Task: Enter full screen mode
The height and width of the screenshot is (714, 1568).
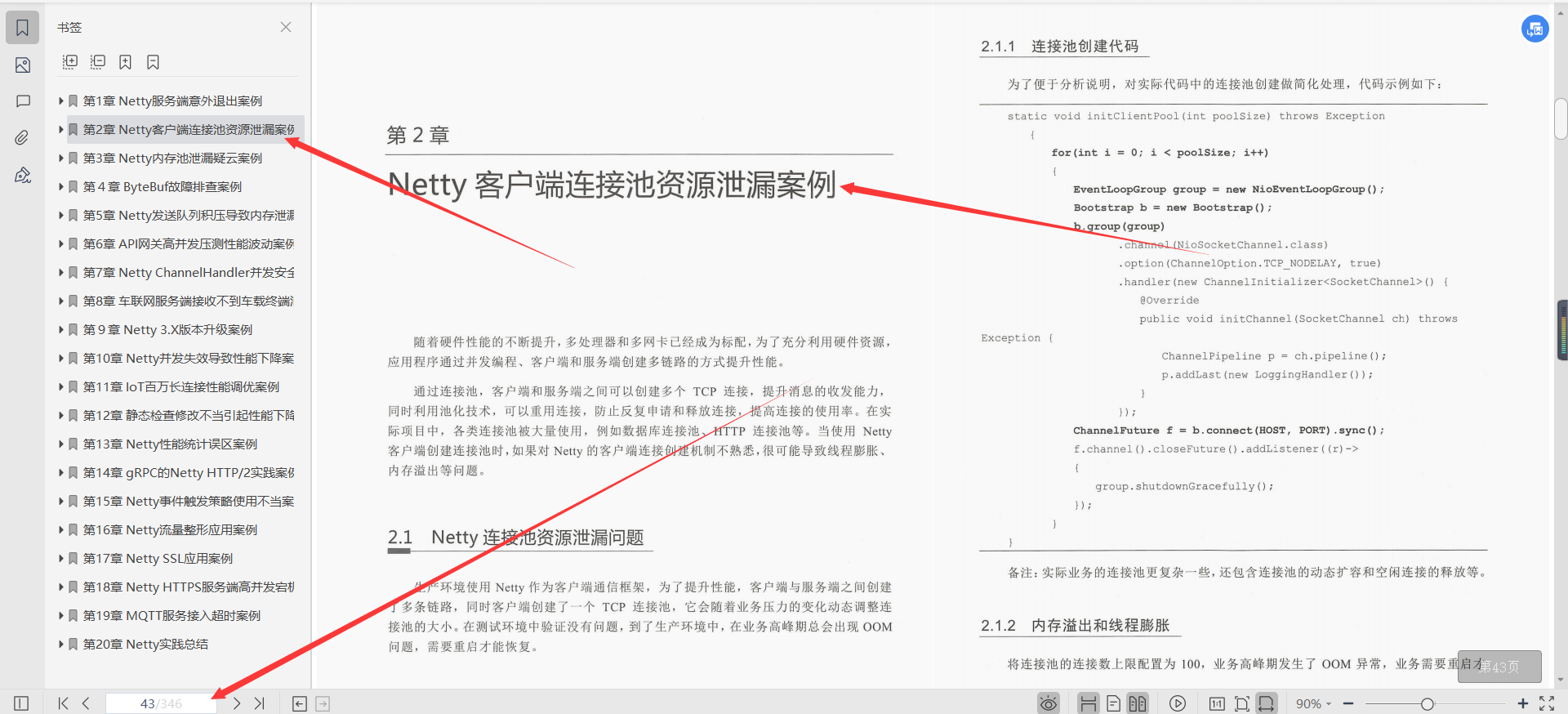Action: coord(1547,703)
